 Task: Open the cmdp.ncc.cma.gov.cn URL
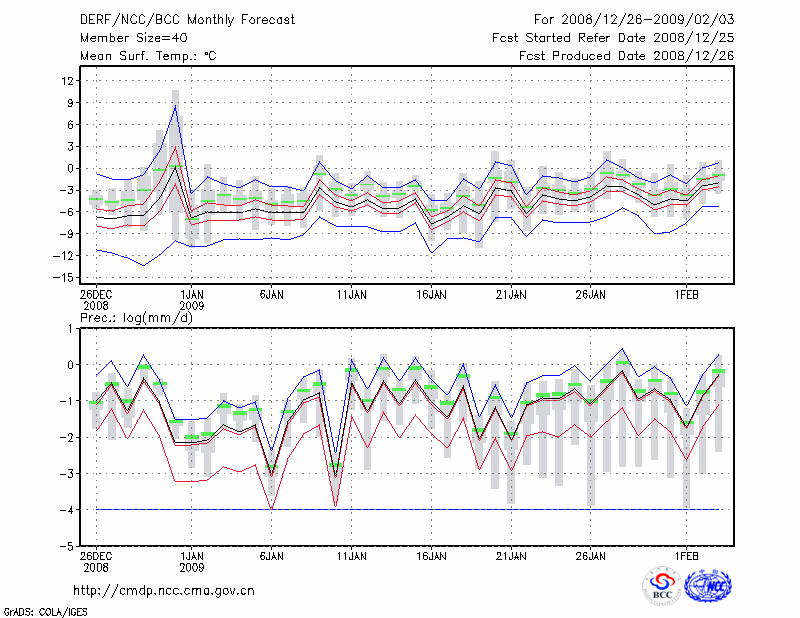164,590
